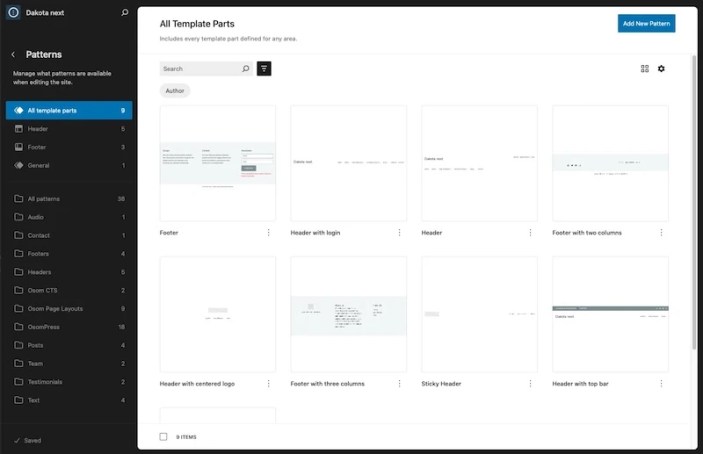This screenshot has height=454, width=703.
Task: Open the Footer with three columns thumbnail
Action: tap(349, 314)
